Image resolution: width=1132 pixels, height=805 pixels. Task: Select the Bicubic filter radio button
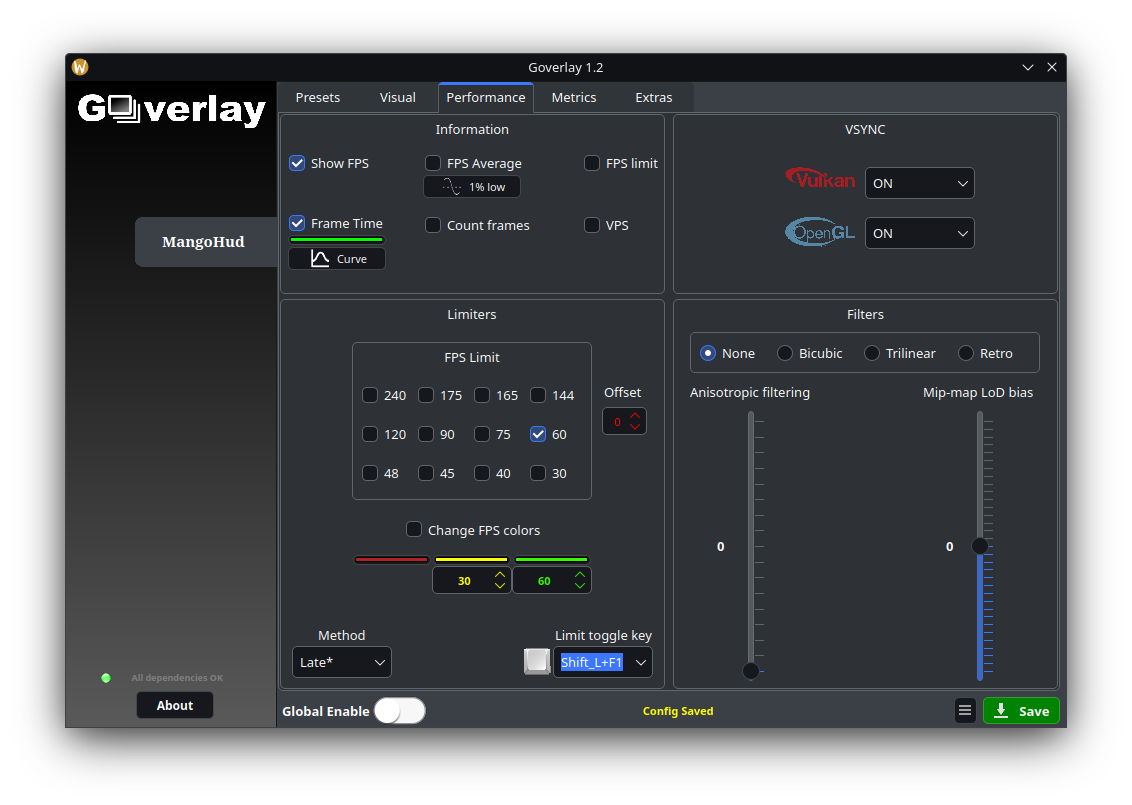pyautogui.click(x=785, y=353)
